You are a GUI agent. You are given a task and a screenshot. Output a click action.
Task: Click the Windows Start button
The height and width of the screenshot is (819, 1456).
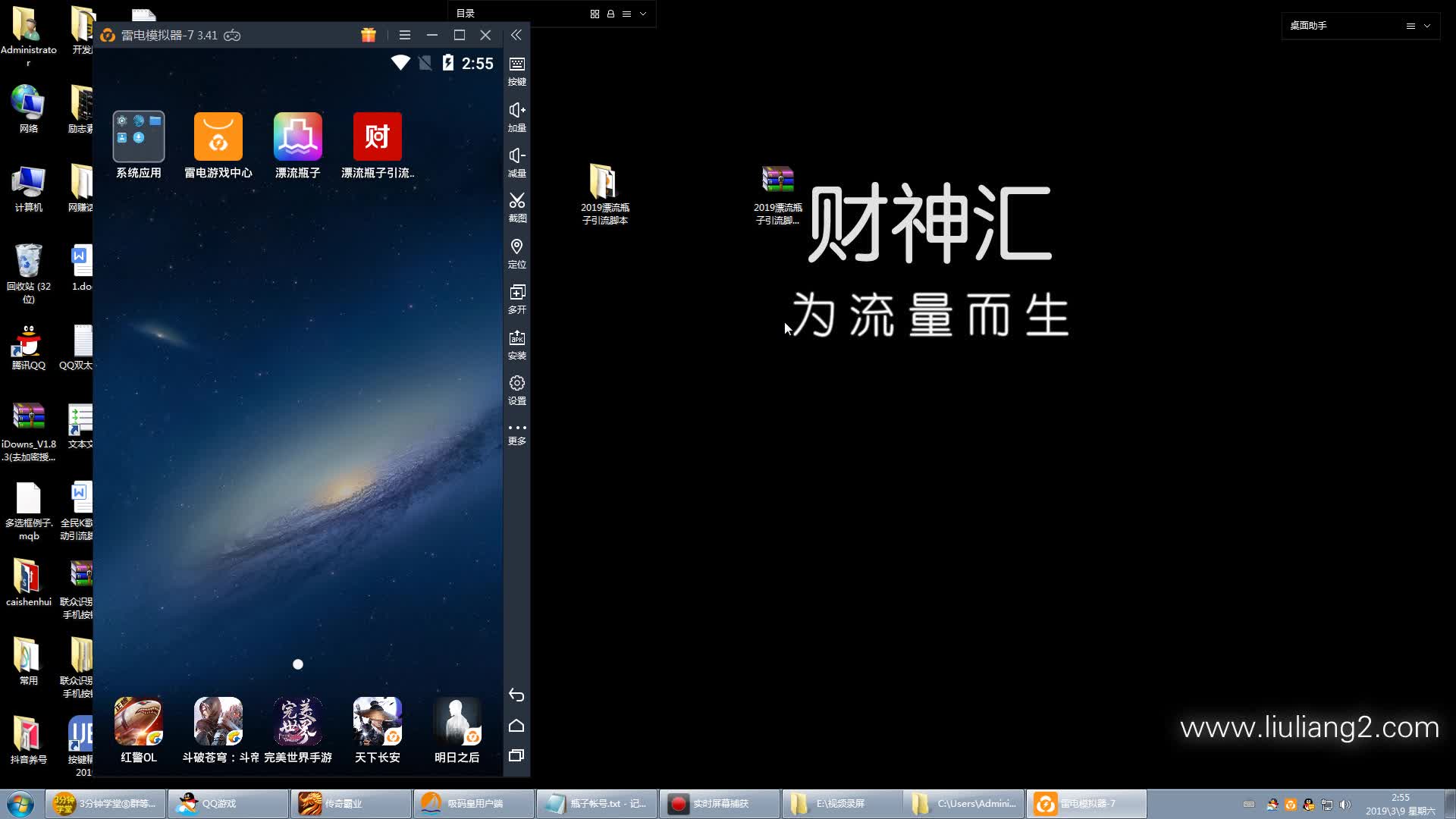(20, 804)
